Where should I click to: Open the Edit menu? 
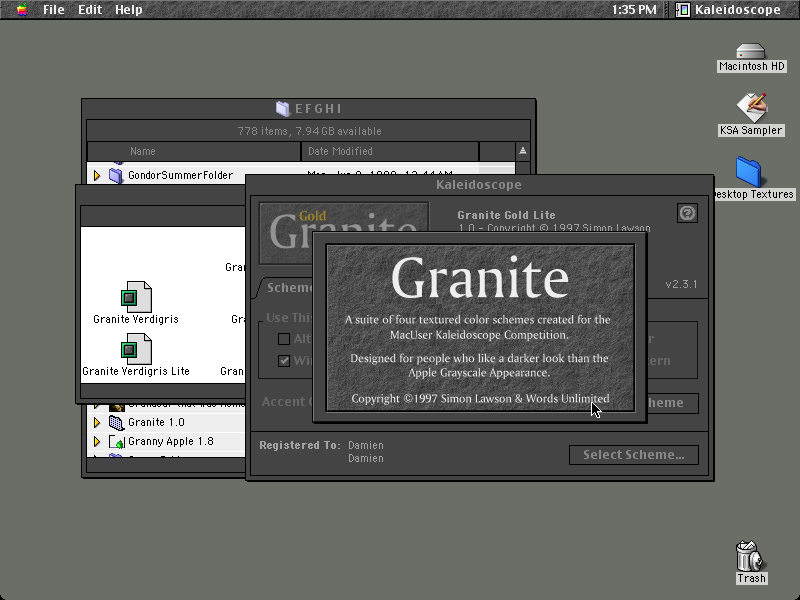coord(90,9)
